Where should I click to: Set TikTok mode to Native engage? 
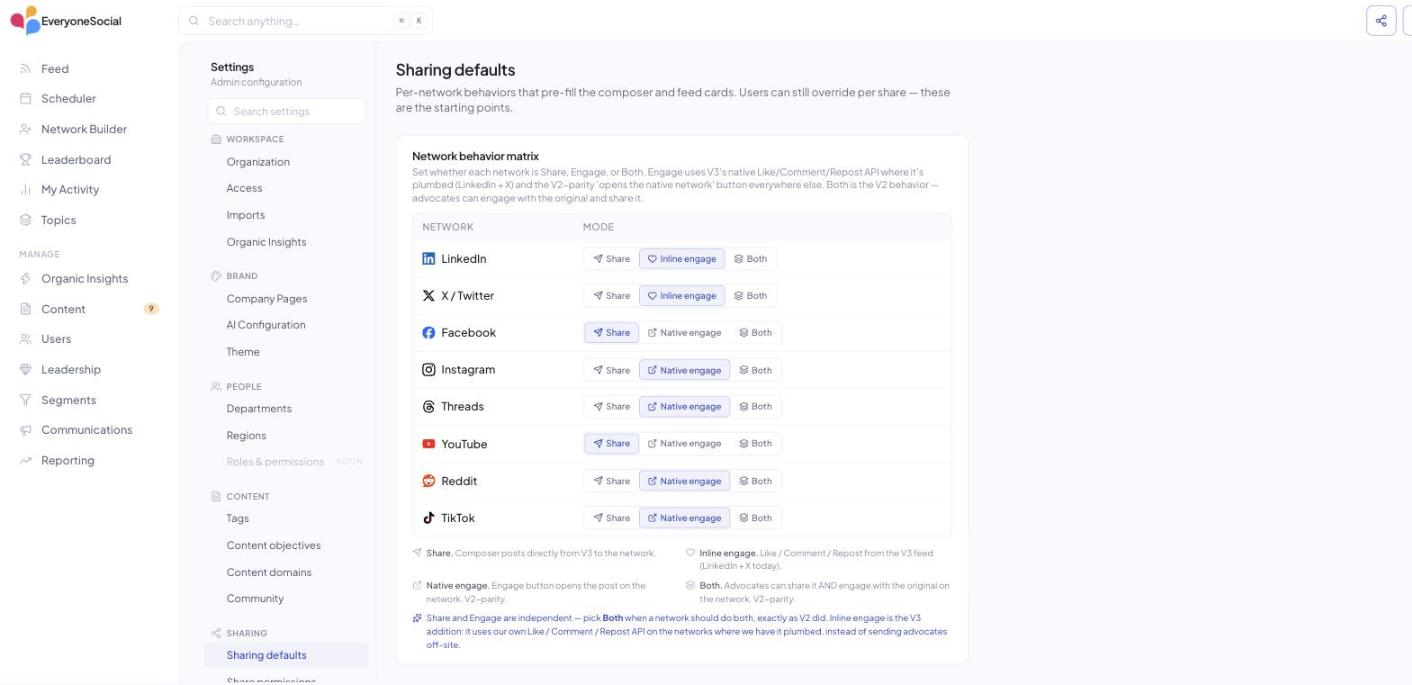(x=685, y=518)
